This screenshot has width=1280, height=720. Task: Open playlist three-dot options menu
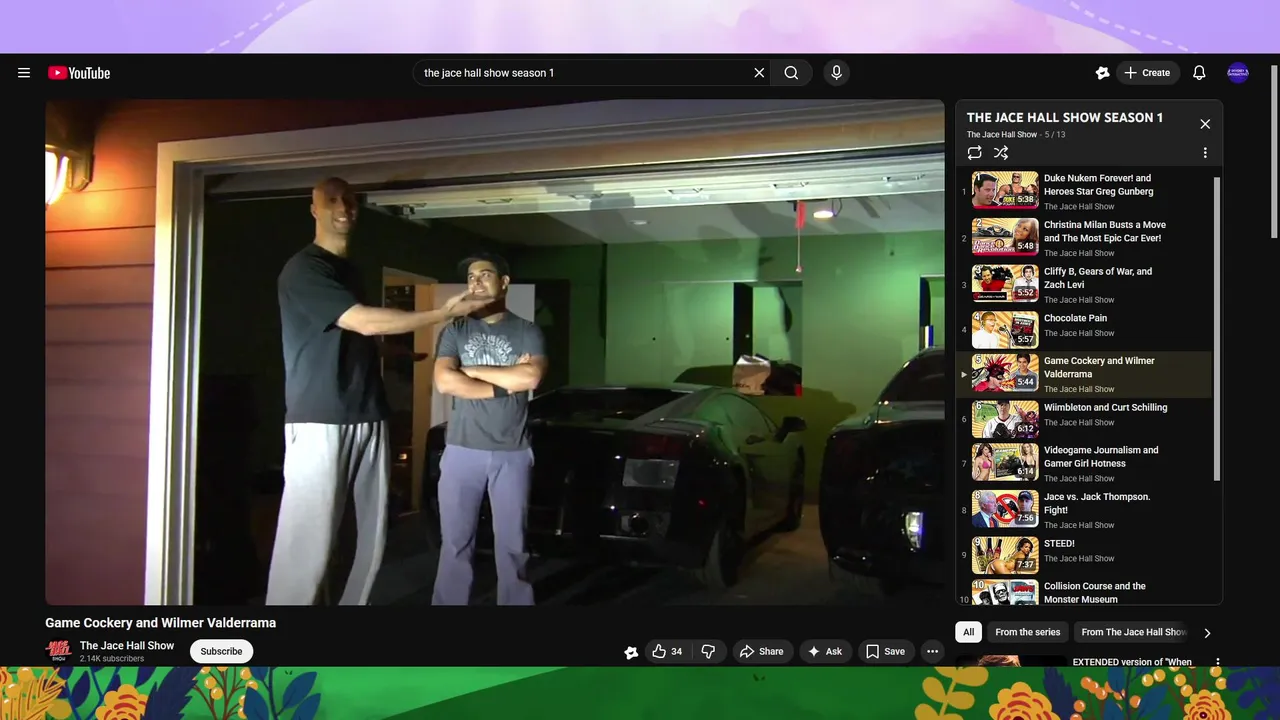pyautogui.click(x=1205, y=153)
